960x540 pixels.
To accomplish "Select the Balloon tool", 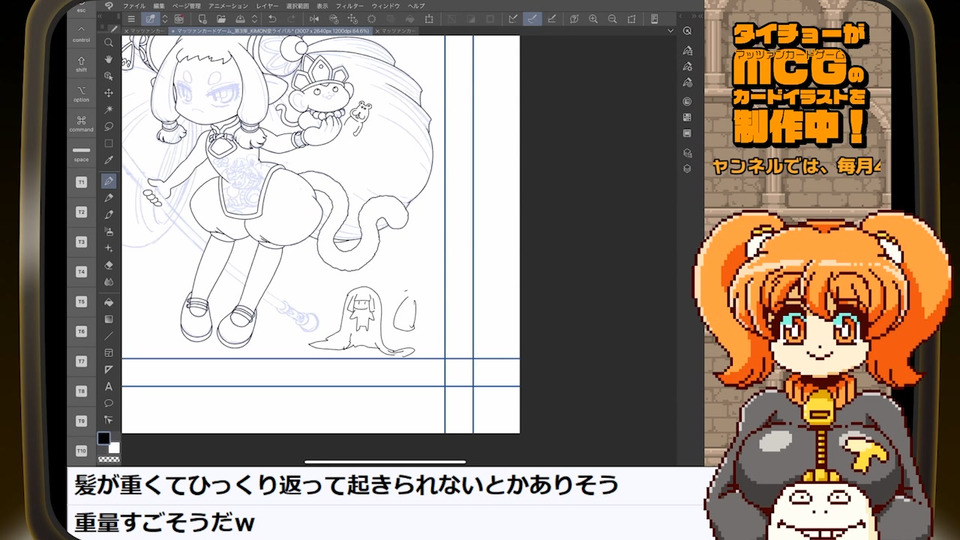I will click(108, 403).
